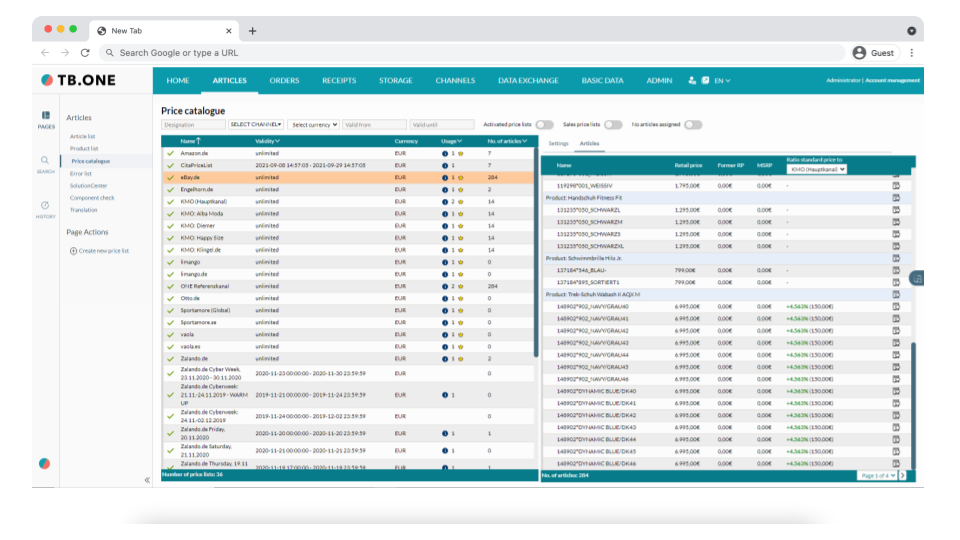960x540 pixels.
Task: Open the SELECT CHANNEL dropdown
Action: (256, 125)
